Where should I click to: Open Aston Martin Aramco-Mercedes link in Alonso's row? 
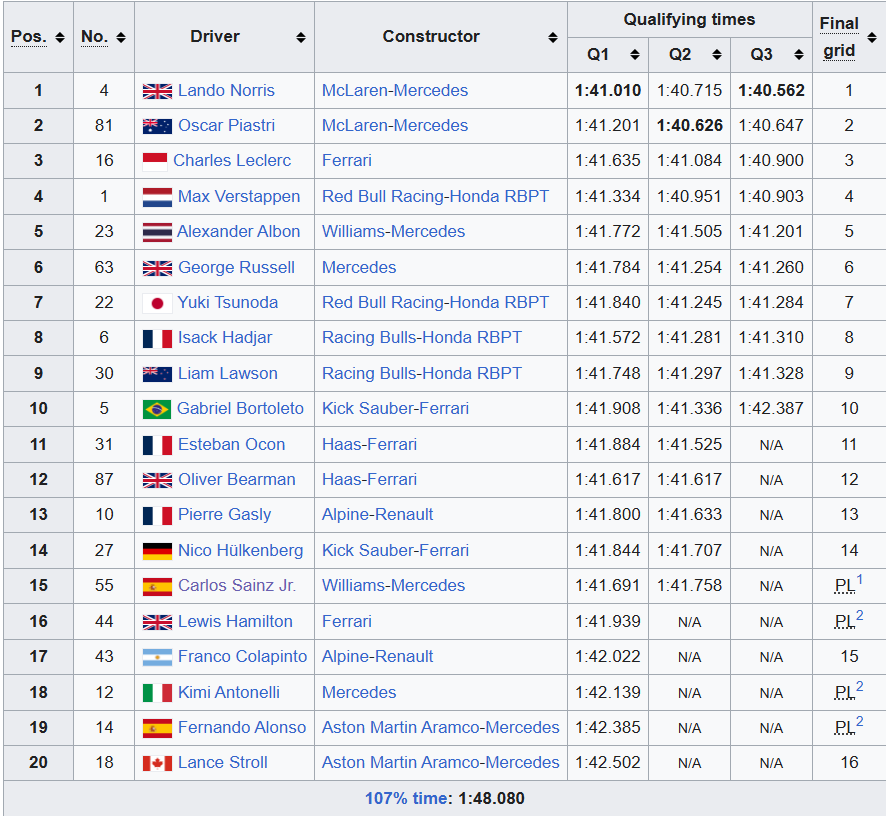pyautogui.click(x=441, y=727)
